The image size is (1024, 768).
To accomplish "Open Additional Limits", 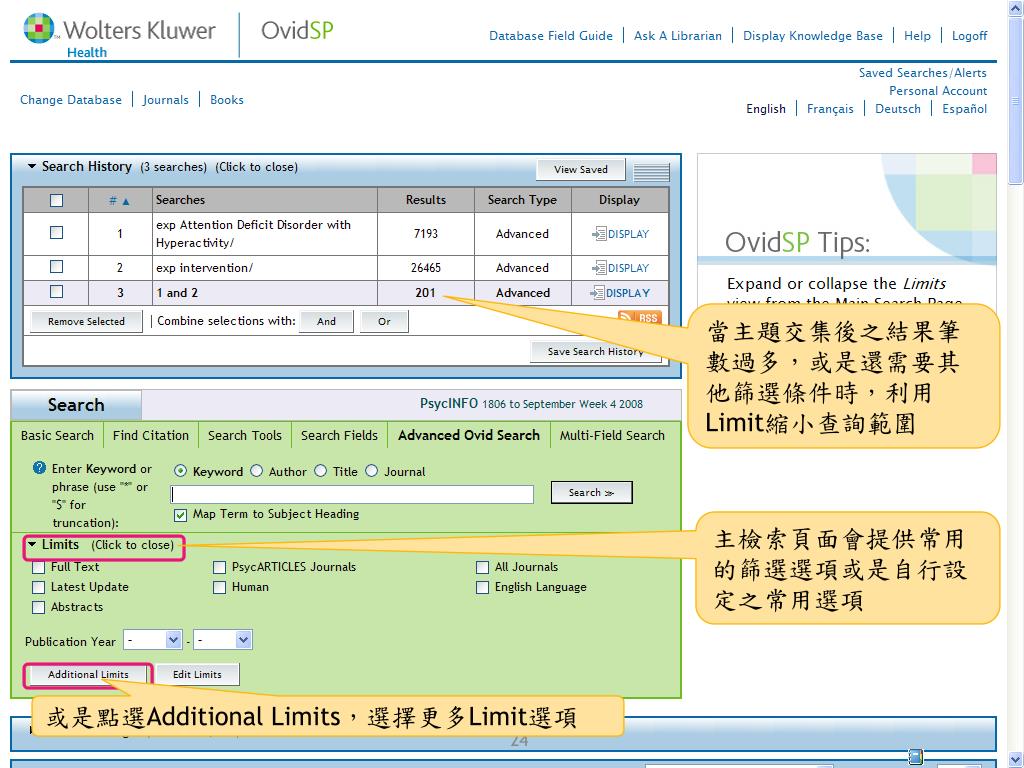I will pyautogui.click(x=88, y=675).
